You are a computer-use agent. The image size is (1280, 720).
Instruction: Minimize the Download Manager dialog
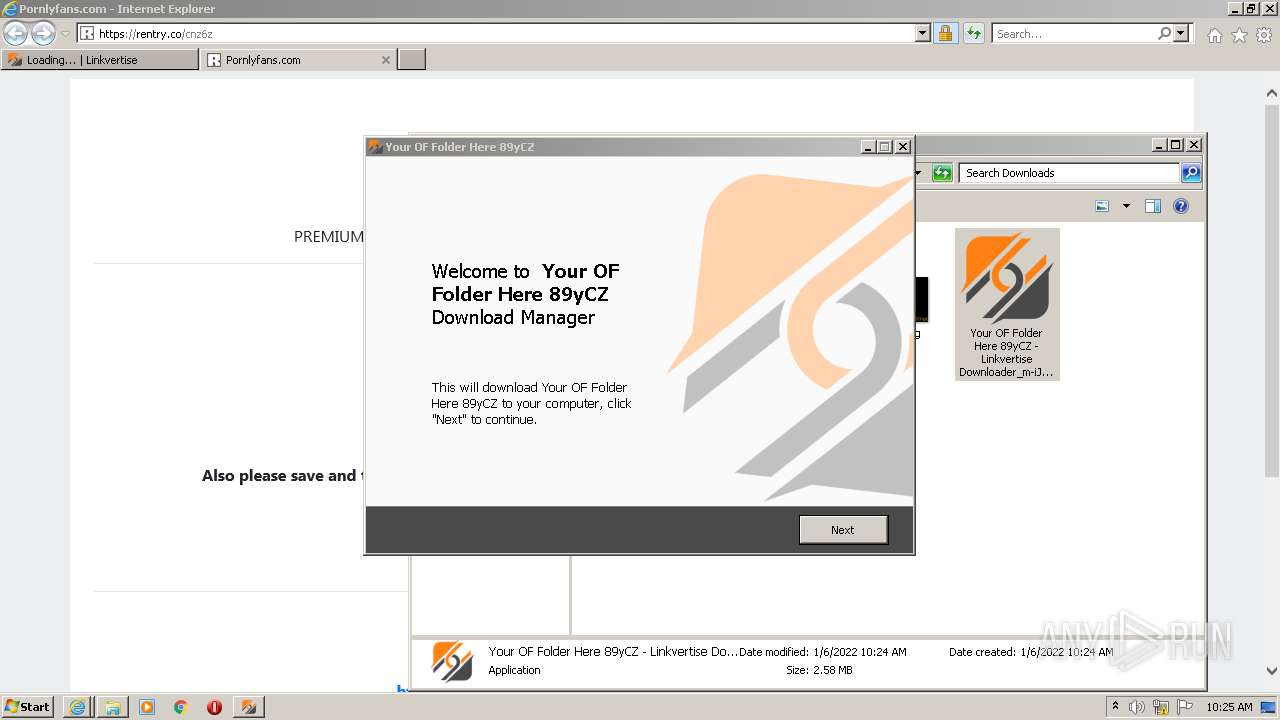coord(868,146)
